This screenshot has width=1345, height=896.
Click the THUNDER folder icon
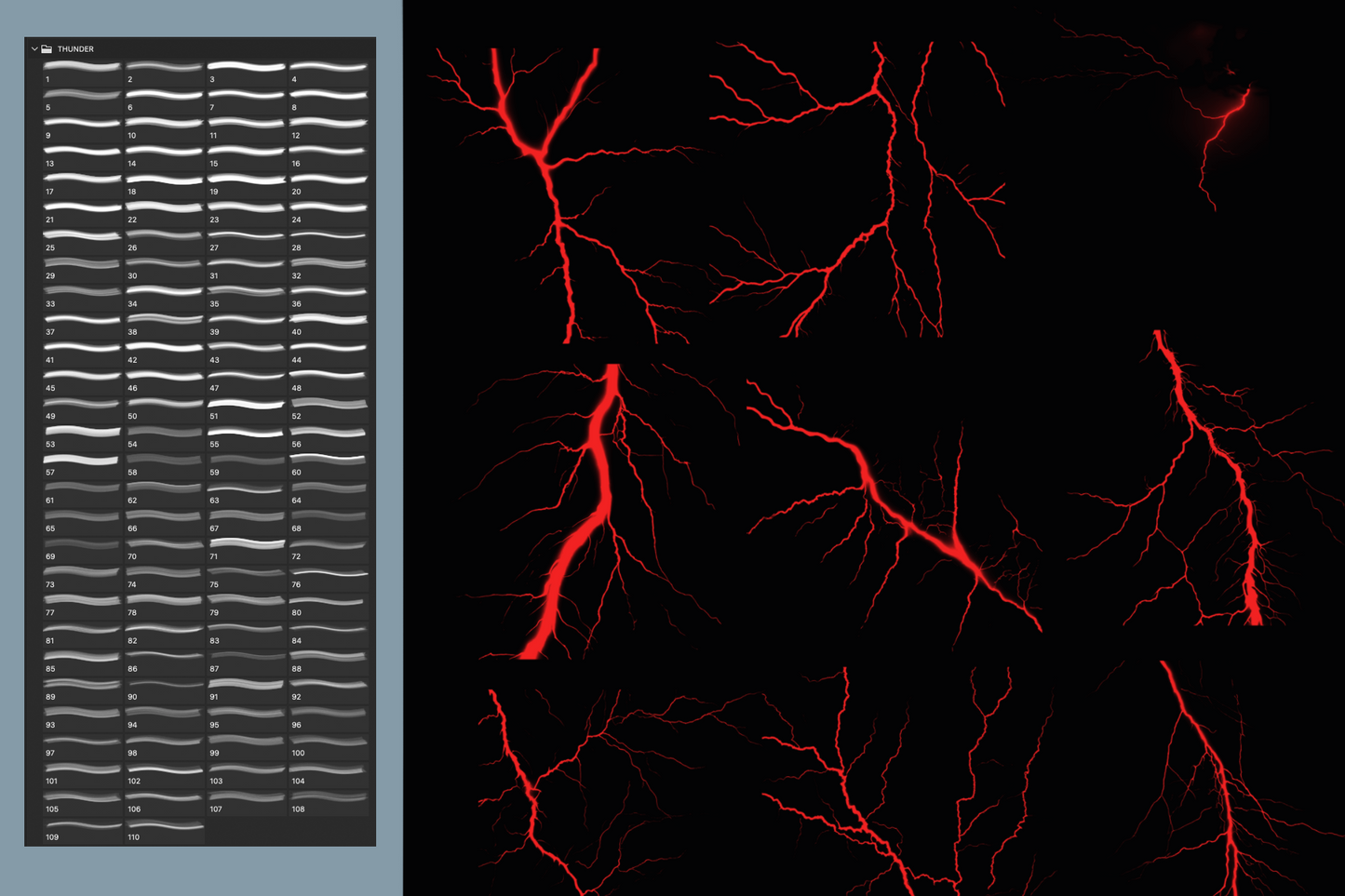pos(47,49)
